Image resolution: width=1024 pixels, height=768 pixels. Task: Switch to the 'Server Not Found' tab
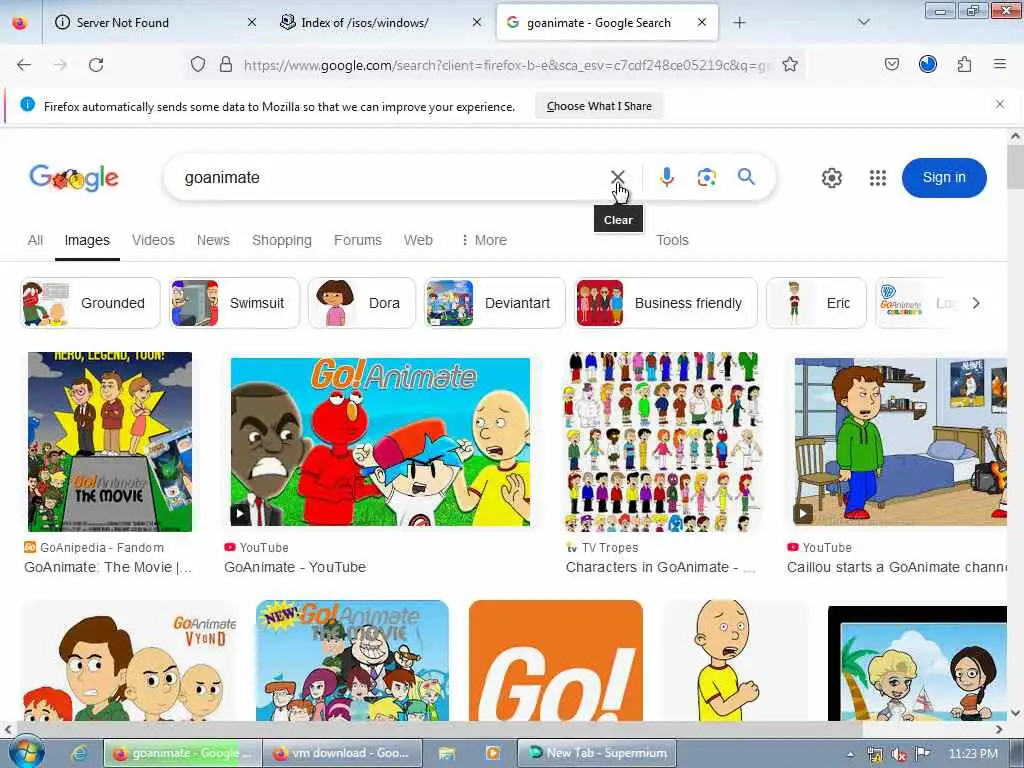155,23
